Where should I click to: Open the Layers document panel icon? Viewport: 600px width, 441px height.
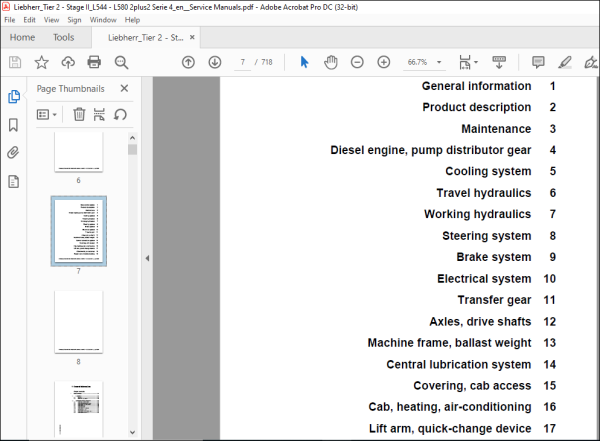pyautogui.click(x=13, y=181)
